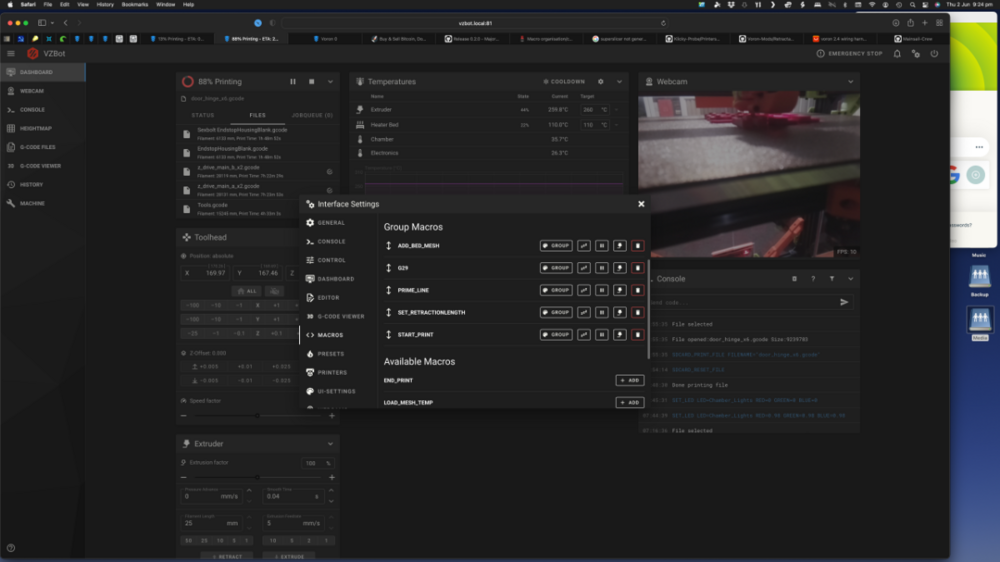Open Heater Bed target temperature preset dropdown
1000x562 pixels.
tap(616, 125)
